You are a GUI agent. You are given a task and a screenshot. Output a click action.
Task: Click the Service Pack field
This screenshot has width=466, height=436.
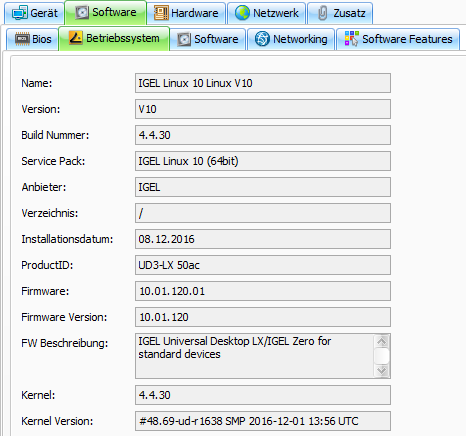pyautogui.click(x=263, y=161)
